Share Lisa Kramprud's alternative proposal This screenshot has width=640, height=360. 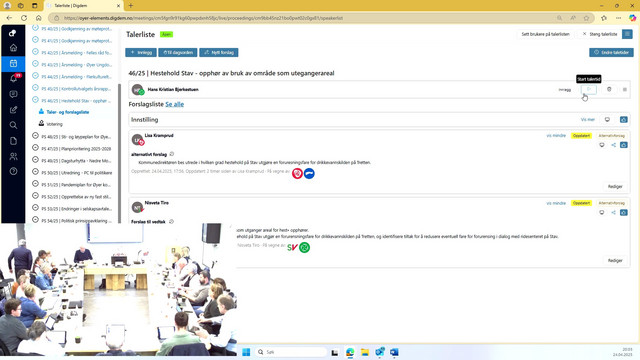coord(613,145)
